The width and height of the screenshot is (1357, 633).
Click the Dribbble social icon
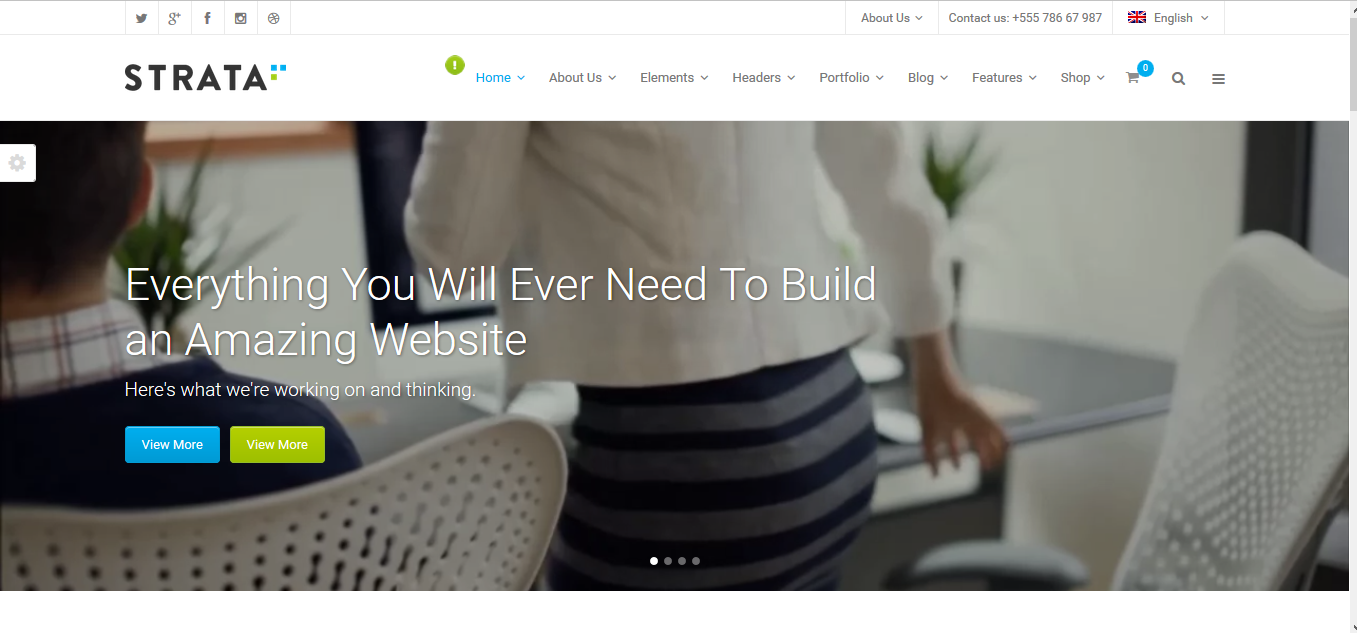point(273,18)
